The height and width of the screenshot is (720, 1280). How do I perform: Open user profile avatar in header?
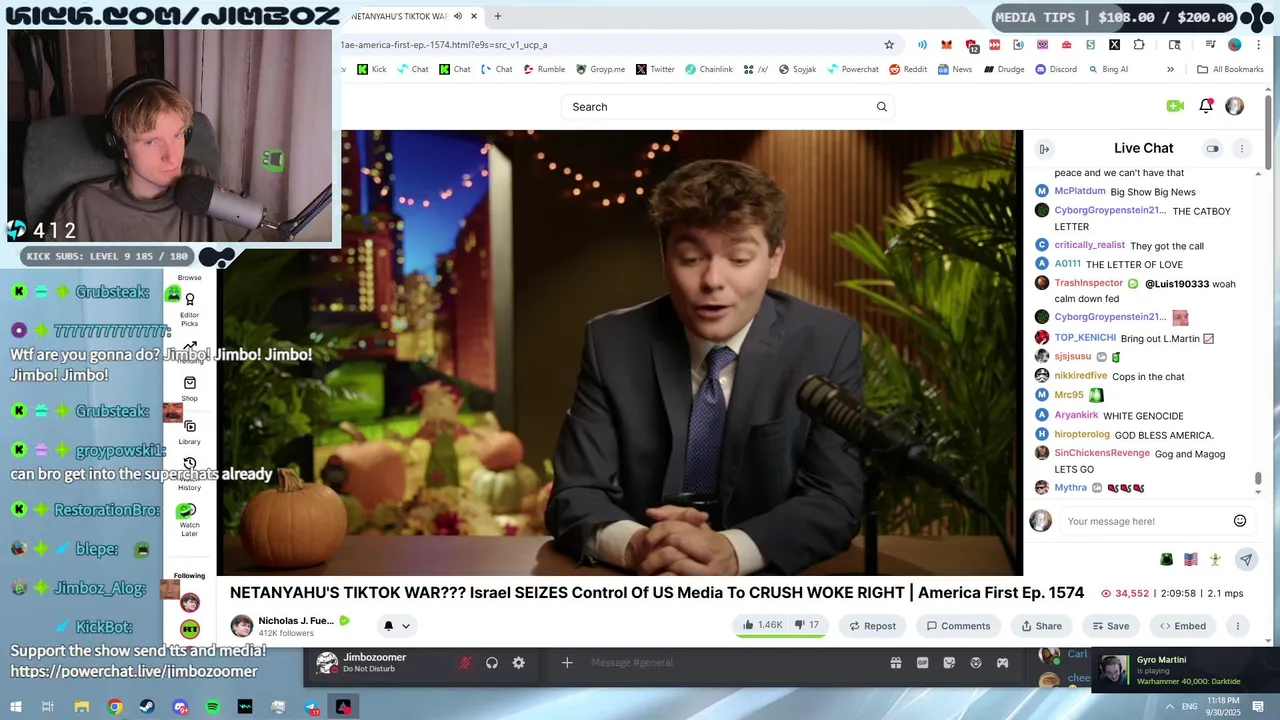(x=1235, y=106)
